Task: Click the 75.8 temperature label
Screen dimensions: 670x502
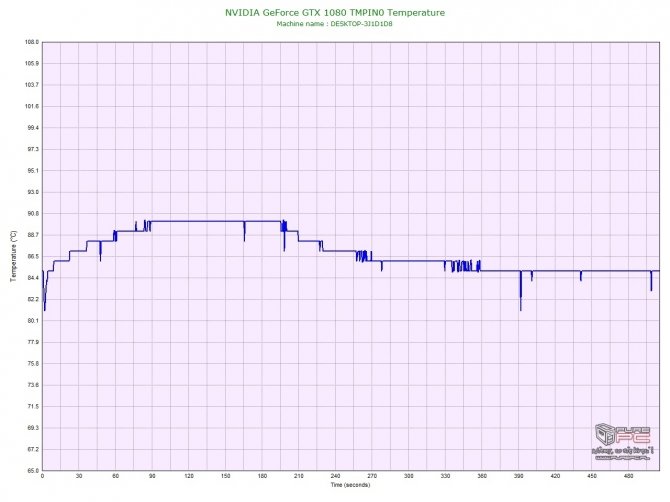Action: 32,364
